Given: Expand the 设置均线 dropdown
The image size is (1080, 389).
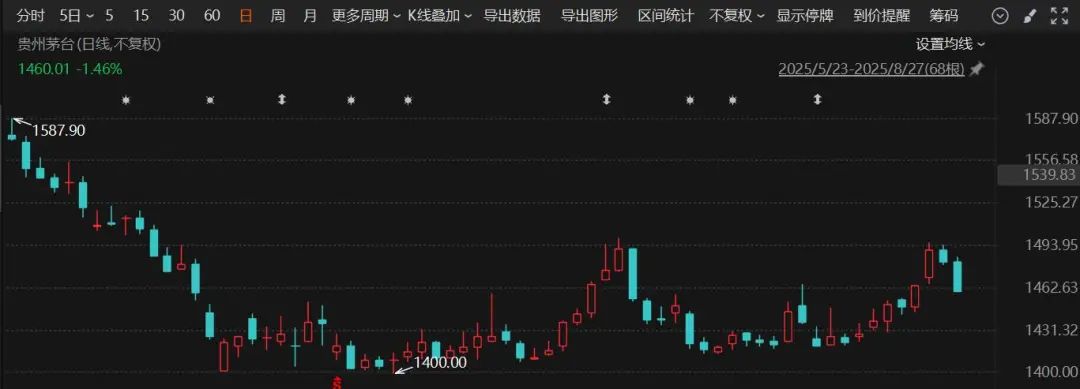Looking at the screenshot, I should (x=950, y=44).
